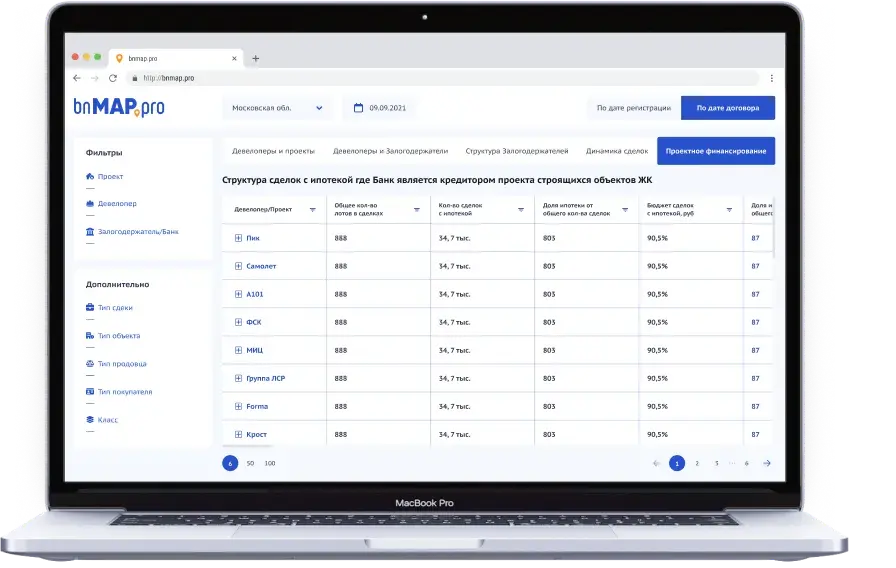Expand the МИЦ row
This screenshot has height=568, width=896.
238,350
